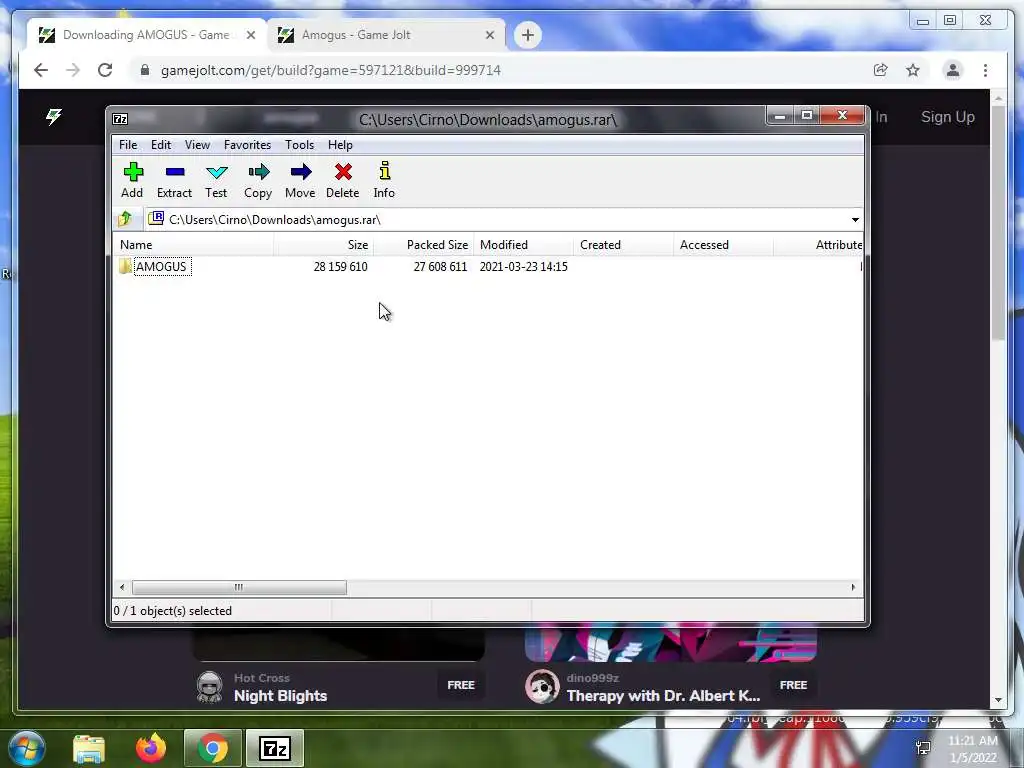Close the Downloading AMOGUS tab

tap(251, 35)
